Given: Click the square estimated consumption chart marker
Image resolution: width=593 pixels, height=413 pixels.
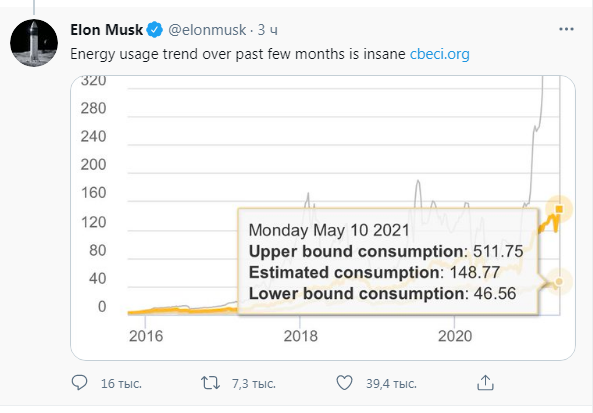Looking at the screenshot, I should 559,209.
